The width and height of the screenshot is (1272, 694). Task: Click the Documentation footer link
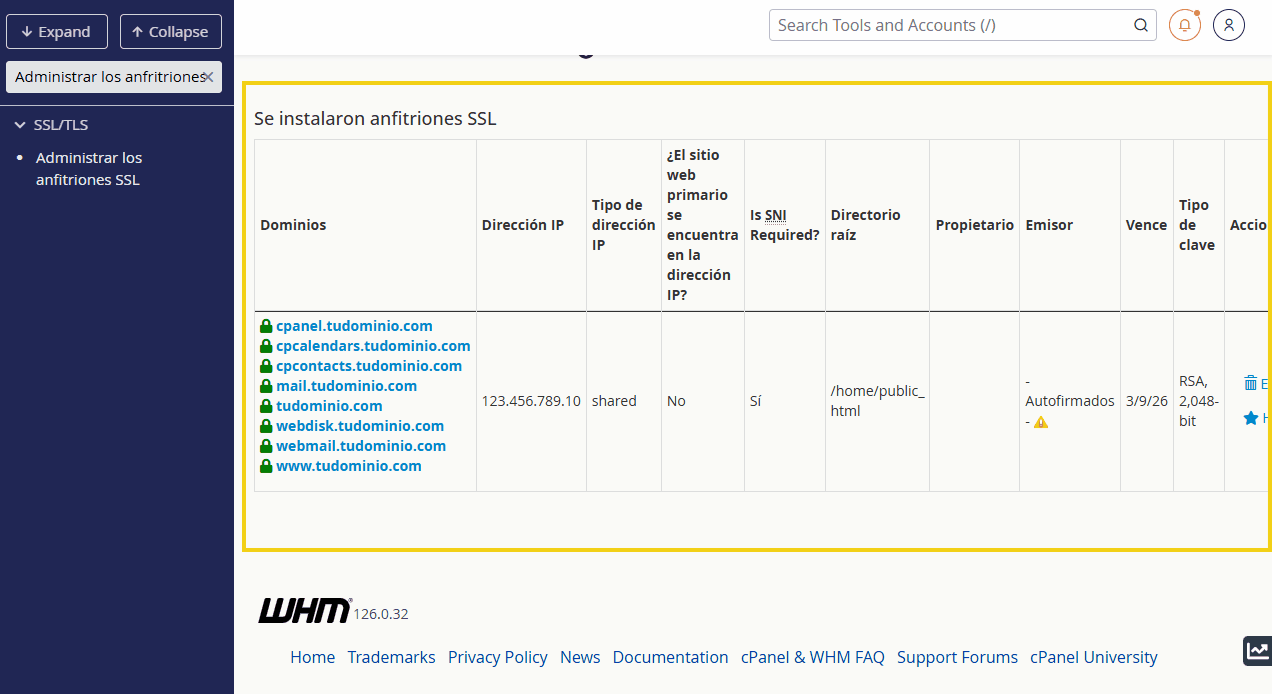(x=670, y=657)
